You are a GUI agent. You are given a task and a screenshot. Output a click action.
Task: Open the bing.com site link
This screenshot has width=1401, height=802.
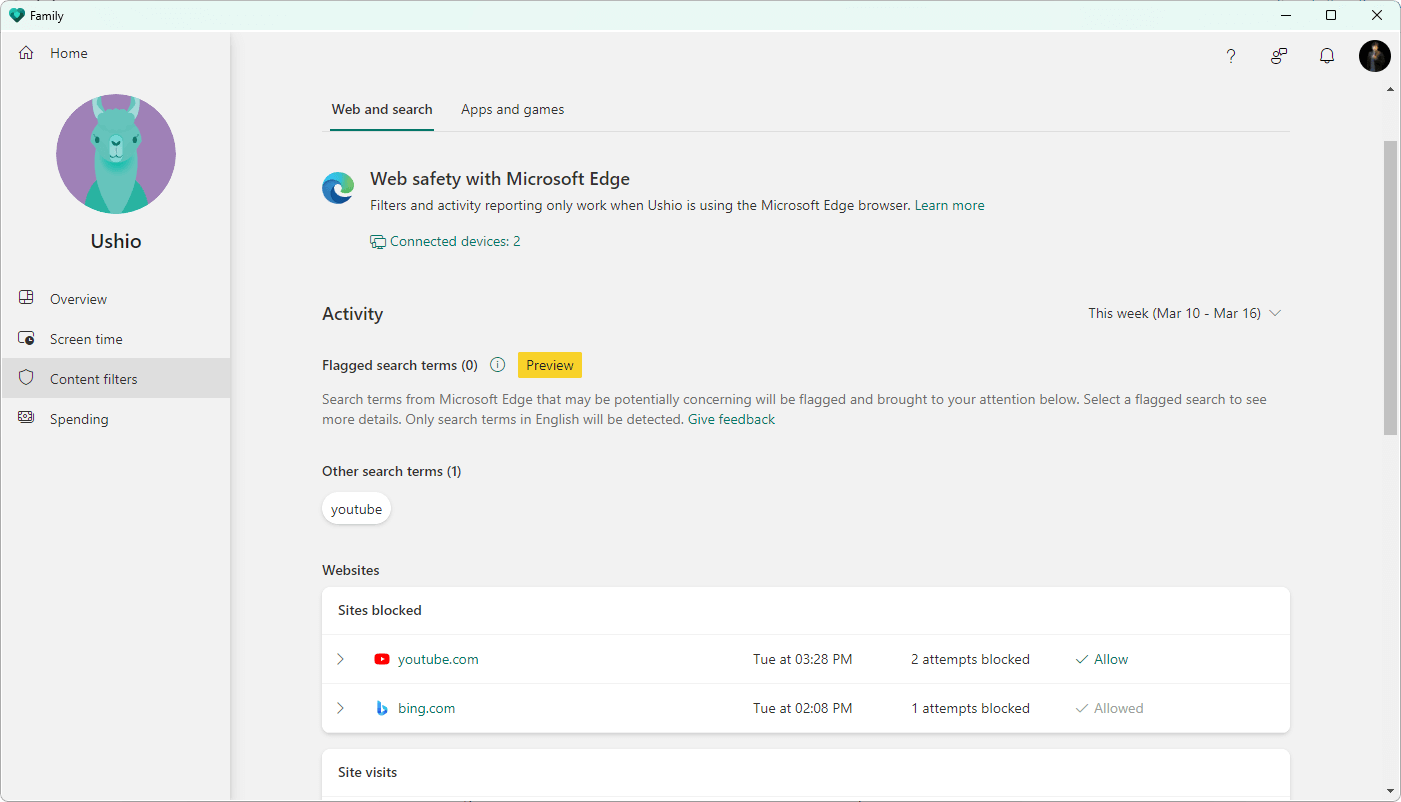pyautogui.click(x=426, y=709)
